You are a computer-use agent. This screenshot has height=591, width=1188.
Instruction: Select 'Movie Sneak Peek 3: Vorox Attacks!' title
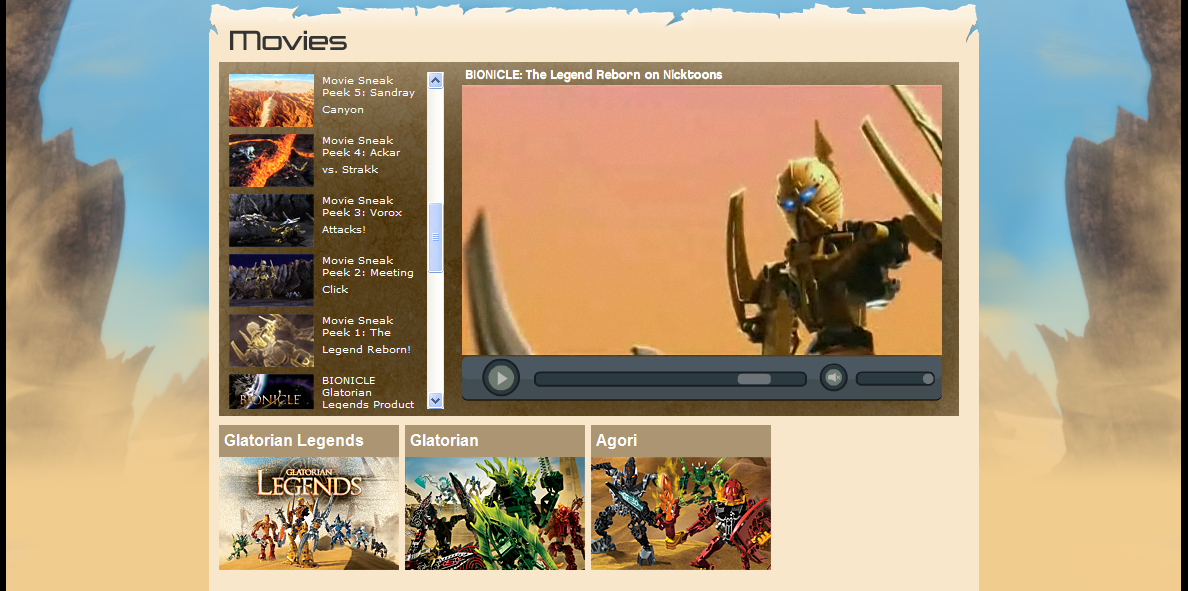361,214
